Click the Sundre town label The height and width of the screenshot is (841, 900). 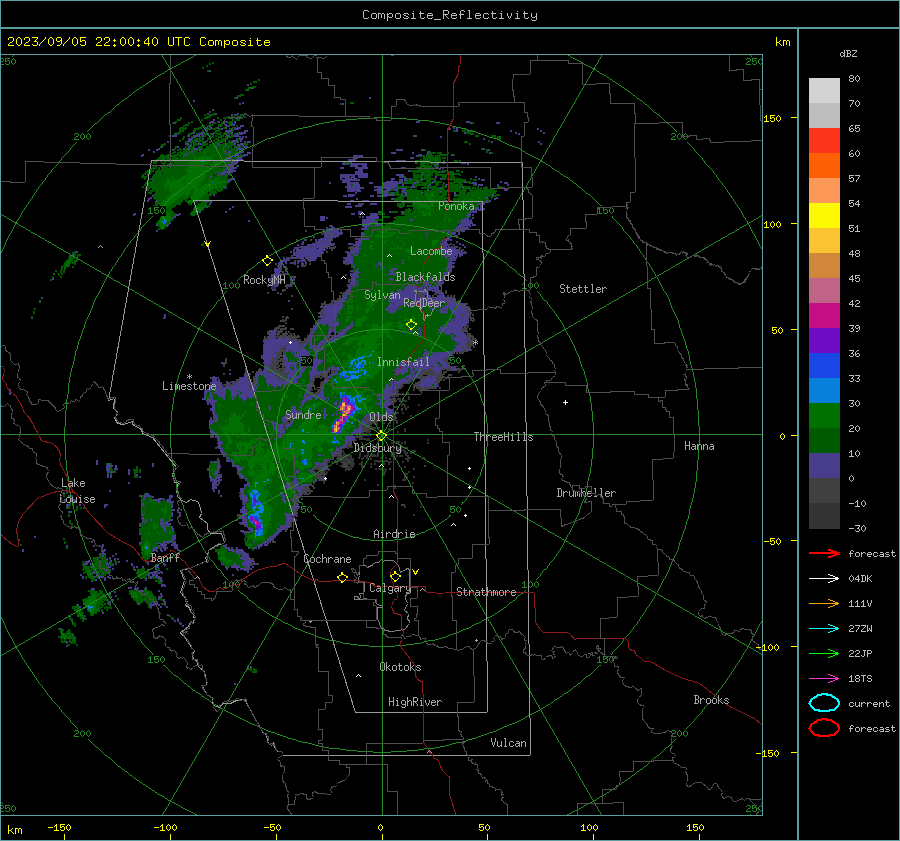pos(303,414)
